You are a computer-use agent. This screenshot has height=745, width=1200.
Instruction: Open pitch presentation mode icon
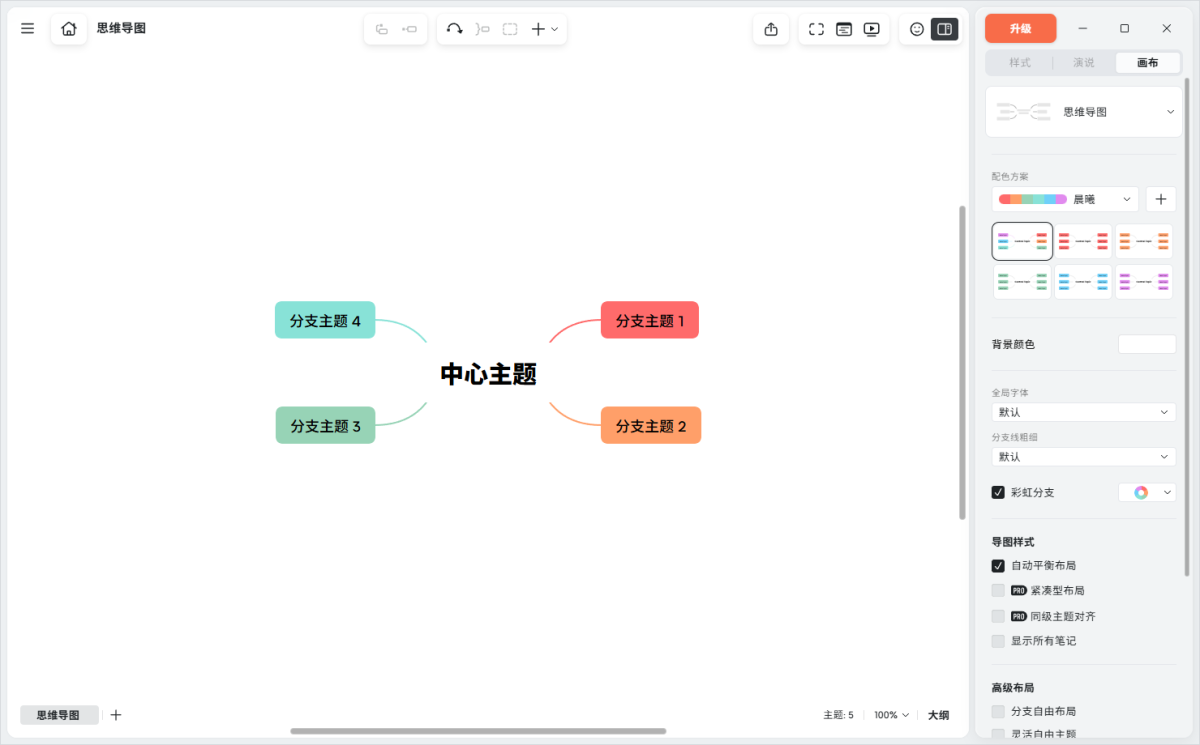pos(844,29)
